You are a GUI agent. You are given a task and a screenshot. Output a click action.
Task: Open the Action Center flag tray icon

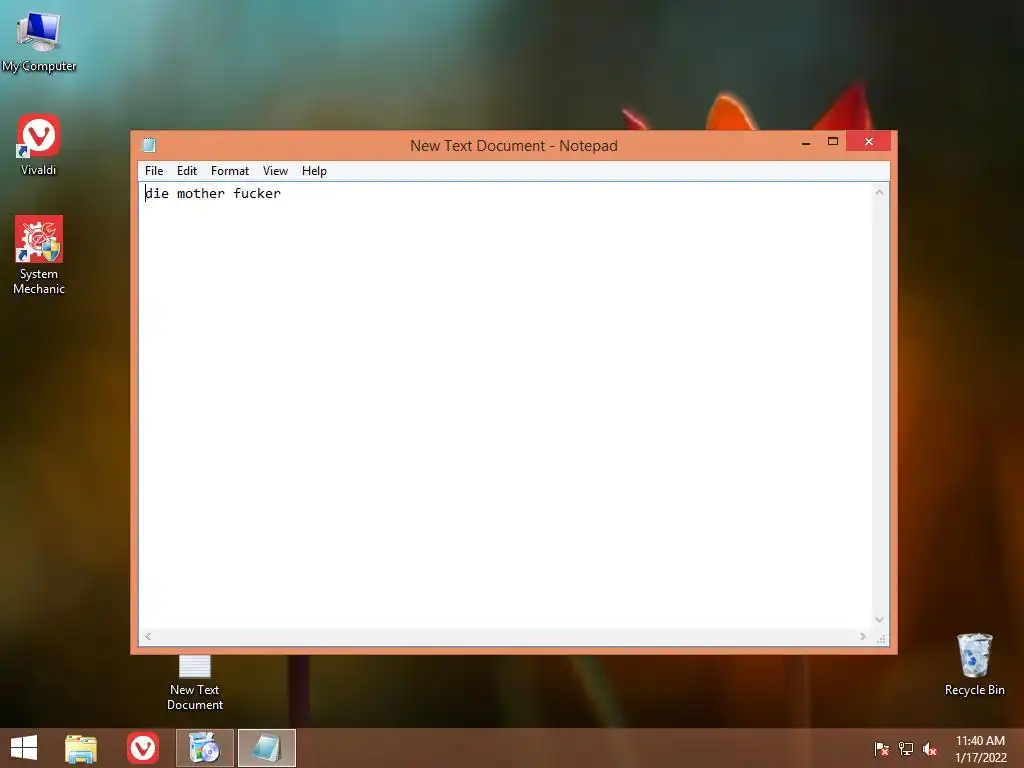[881, 749]
